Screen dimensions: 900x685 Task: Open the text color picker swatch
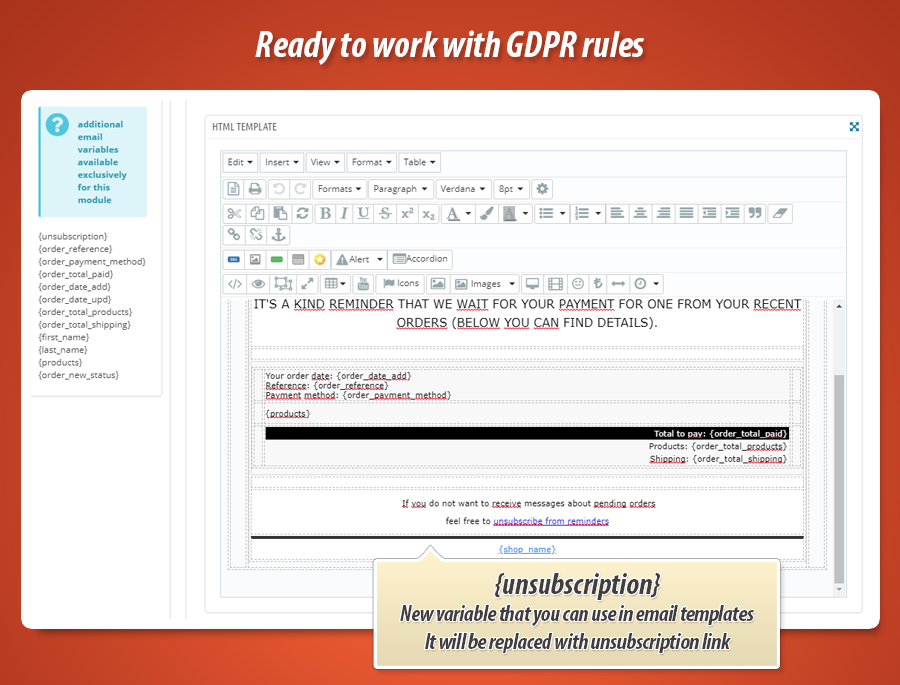pos(454,213)
